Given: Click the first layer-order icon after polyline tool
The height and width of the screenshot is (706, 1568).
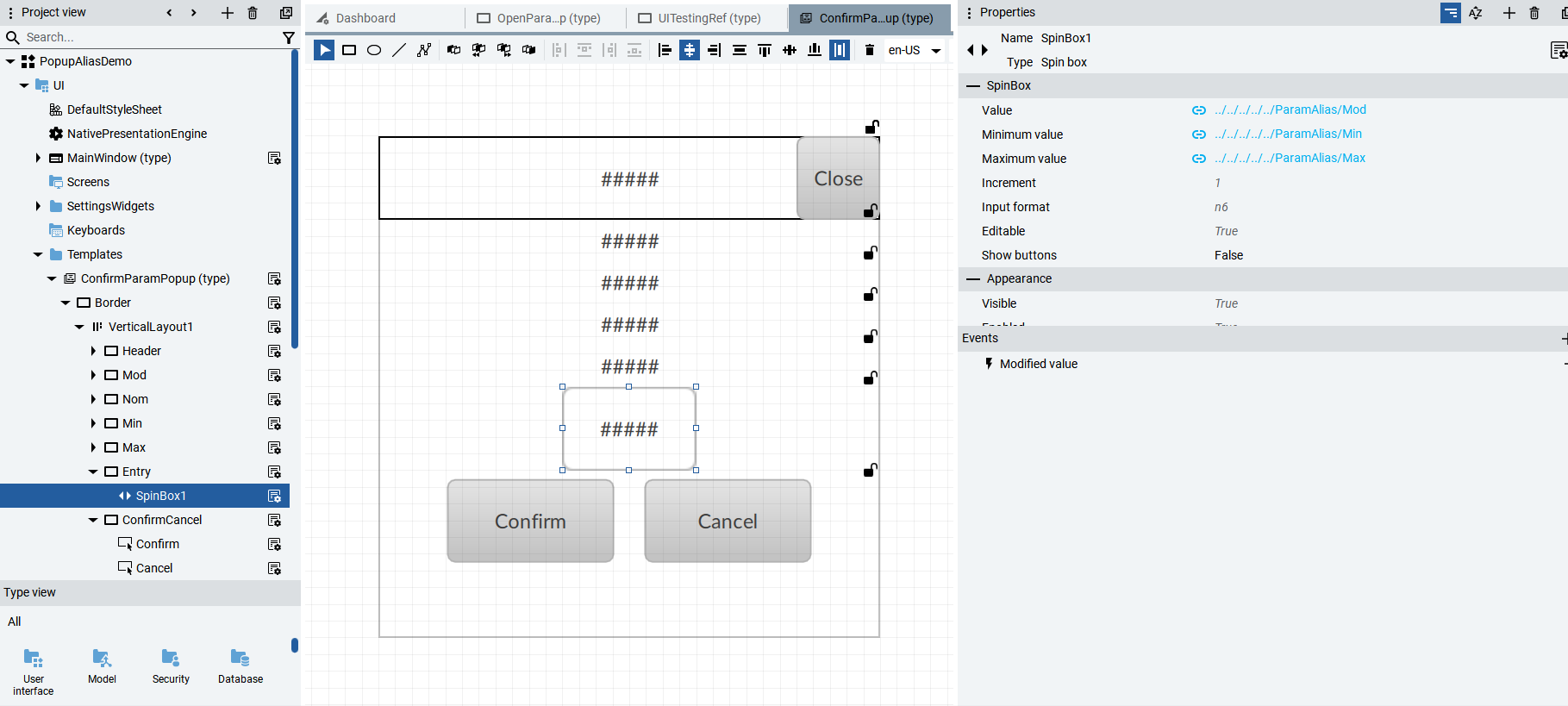Looking at the screenshot, I should pos(454,50).
